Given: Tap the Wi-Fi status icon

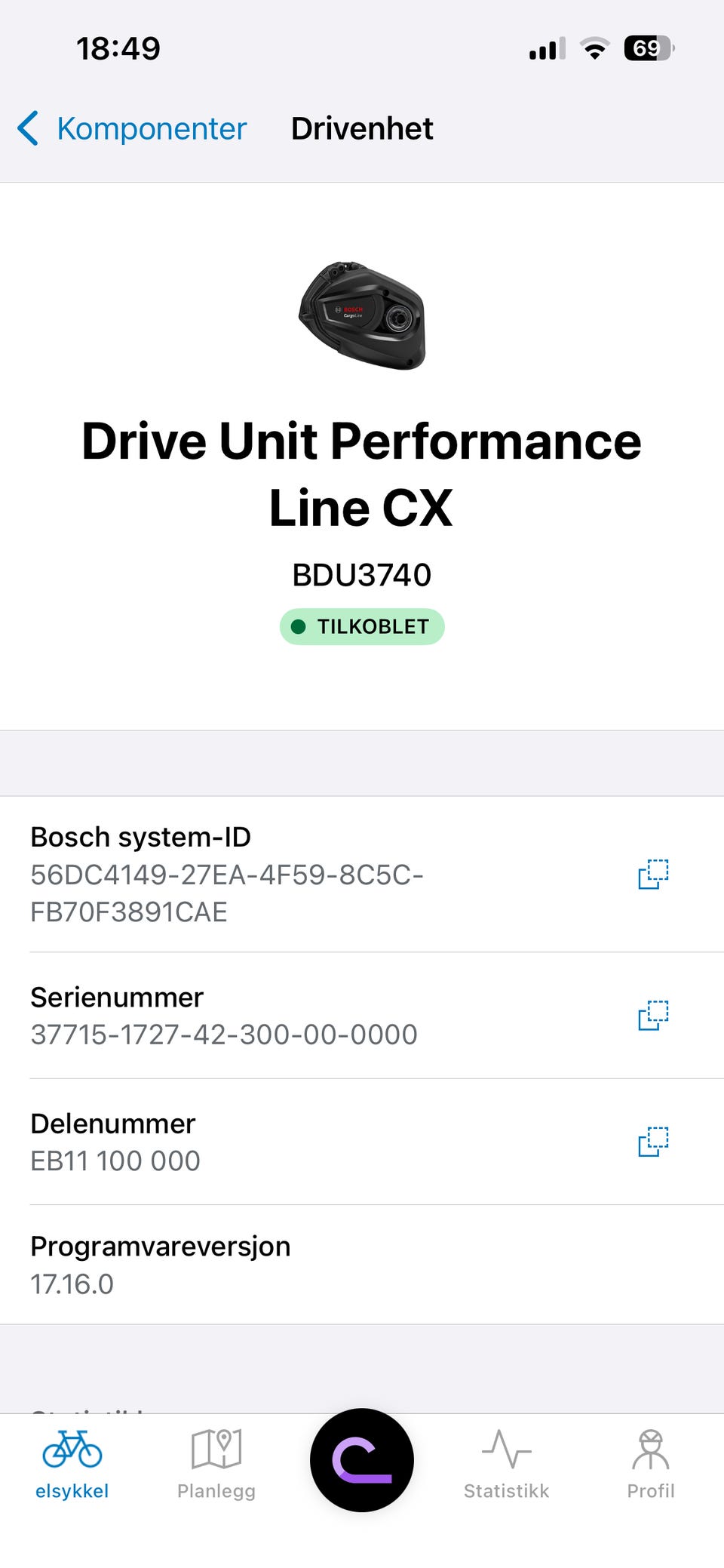Looking at the screenshot, I should coord(595,48).
